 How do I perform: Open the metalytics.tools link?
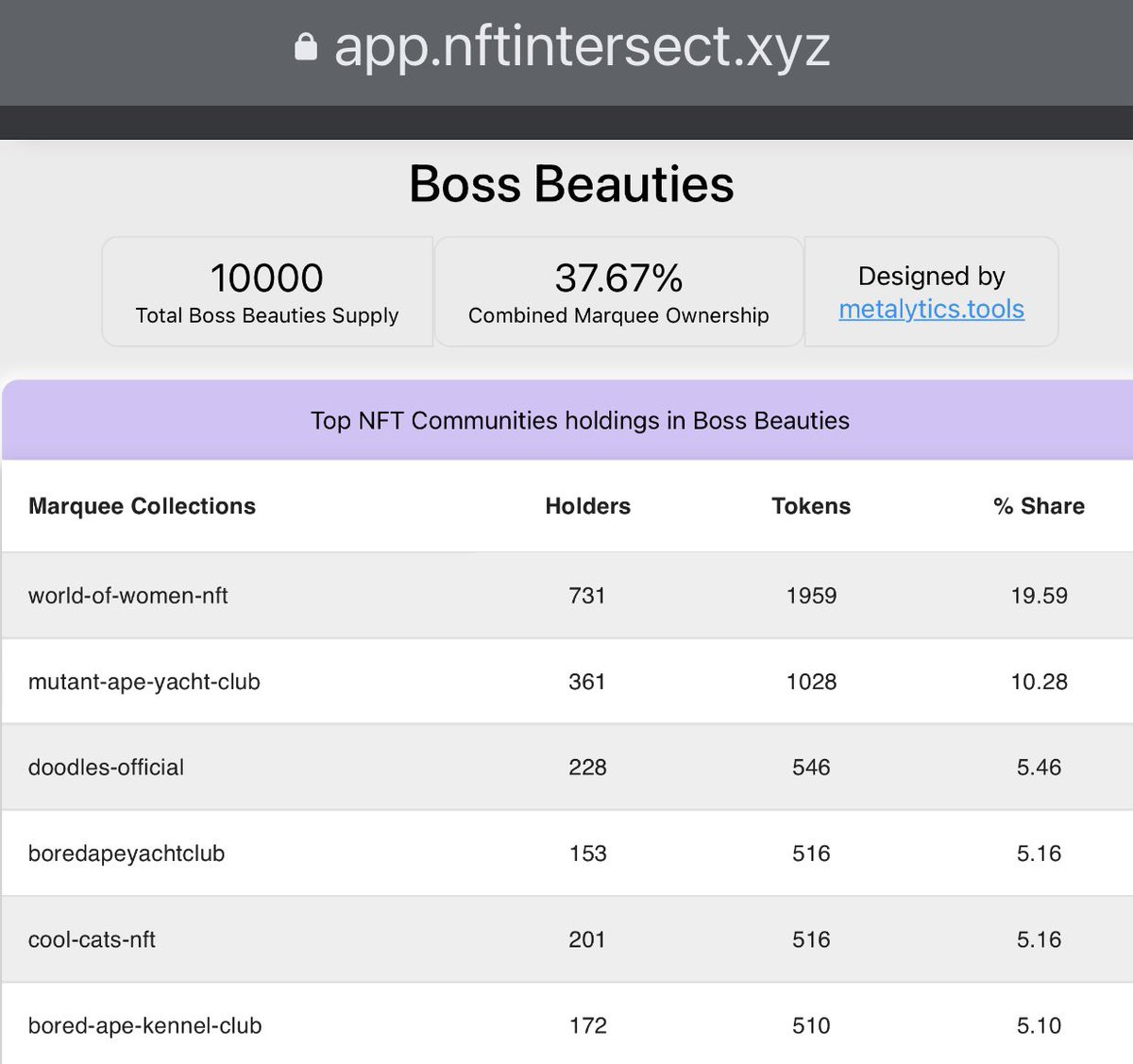[932, 310]
